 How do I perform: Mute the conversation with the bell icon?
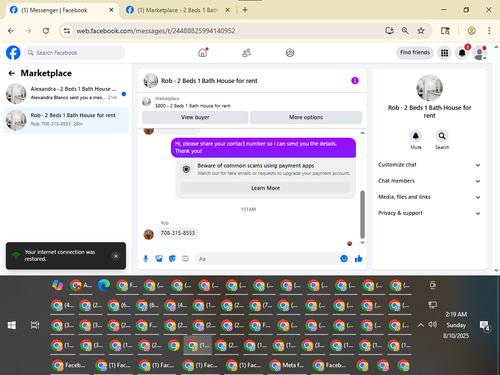(x=416, y=136)
